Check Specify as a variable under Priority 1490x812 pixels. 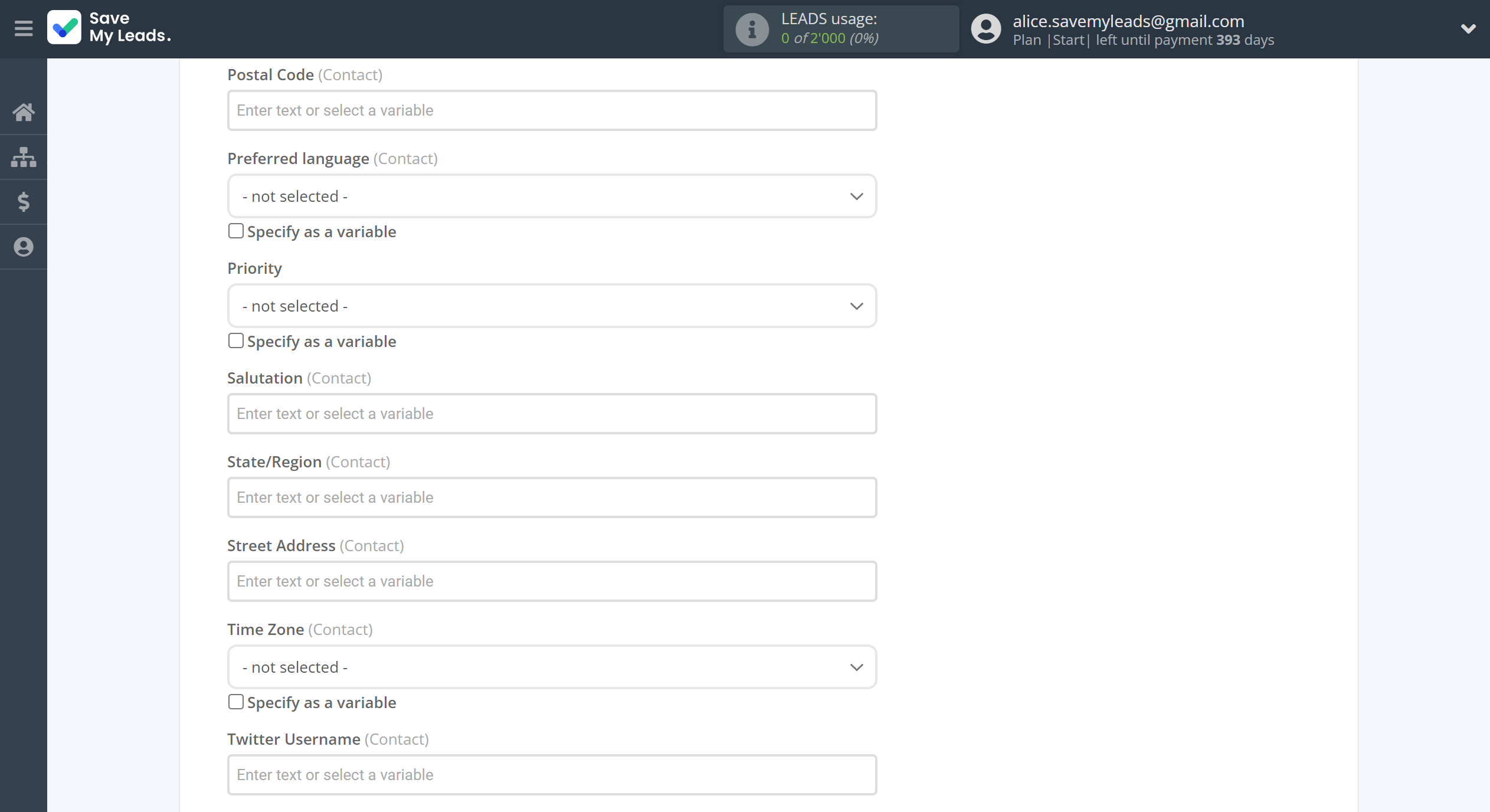coord(236,340)
